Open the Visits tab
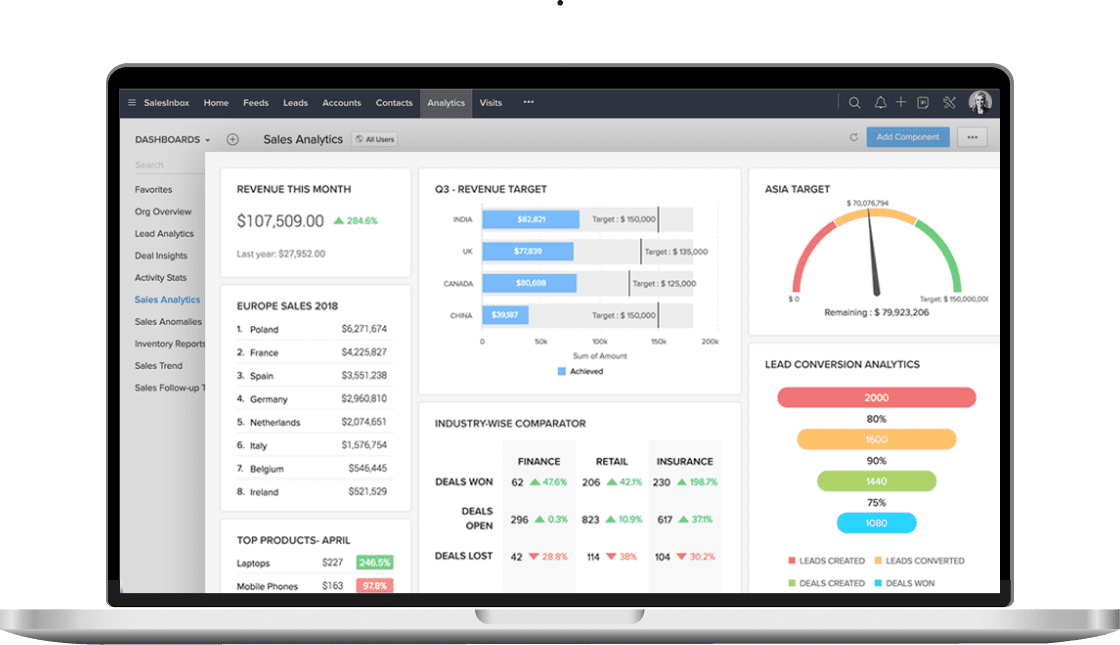This screenshot has height=645, width=1120. pos(491,103)
